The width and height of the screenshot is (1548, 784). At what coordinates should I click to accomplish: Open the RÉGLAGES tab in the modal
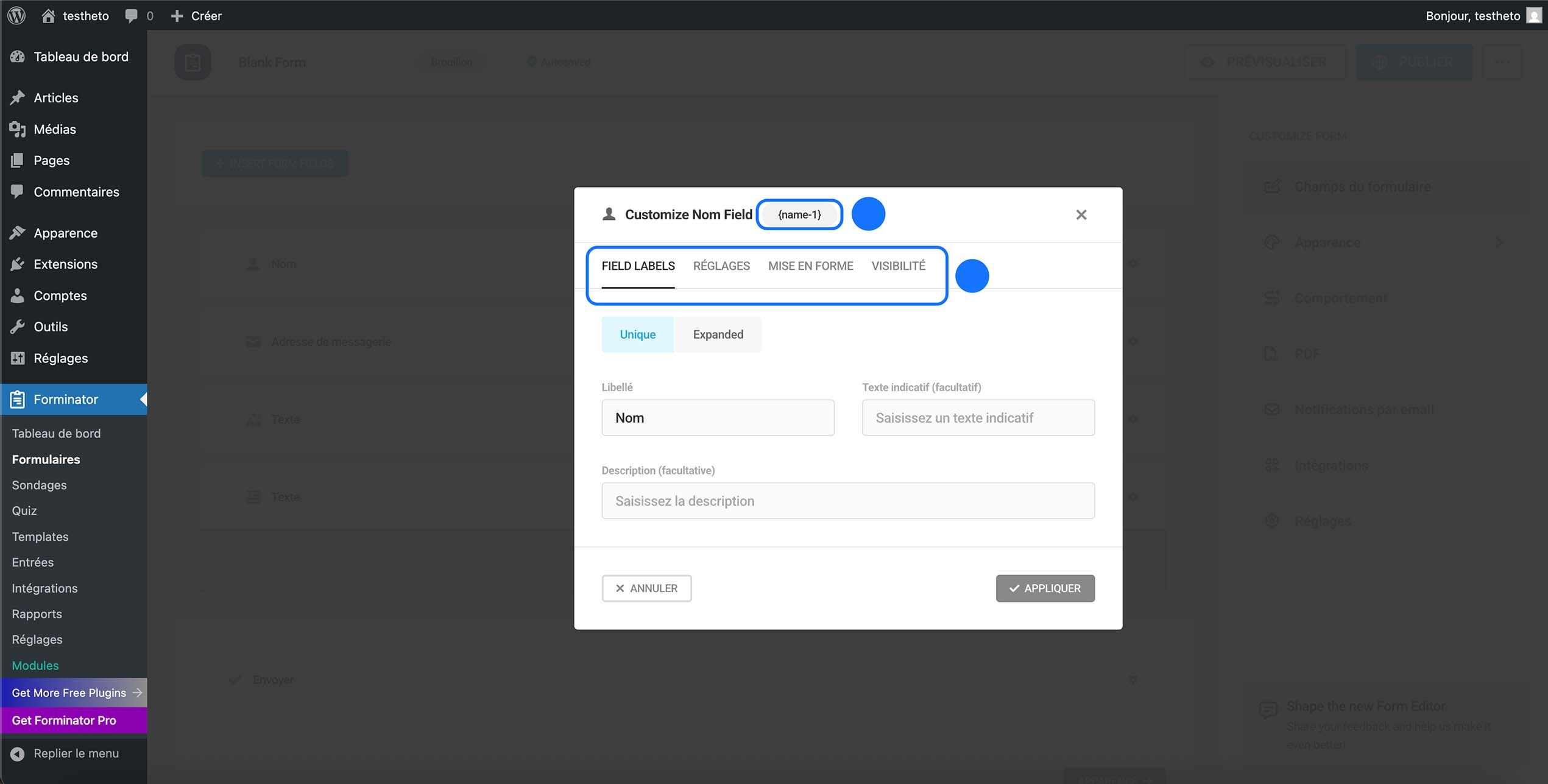pyautogui.click(x=721, y=266)
